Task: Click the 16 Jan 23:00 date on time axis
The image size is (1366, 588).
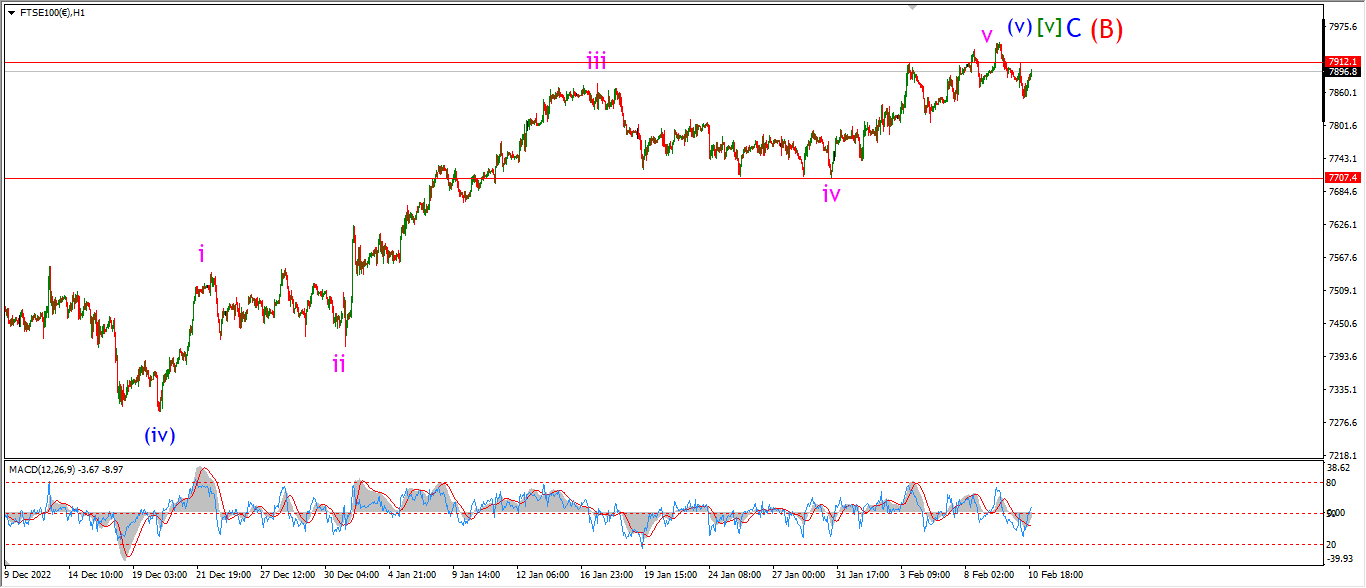Action: click(x=605, y=575)
